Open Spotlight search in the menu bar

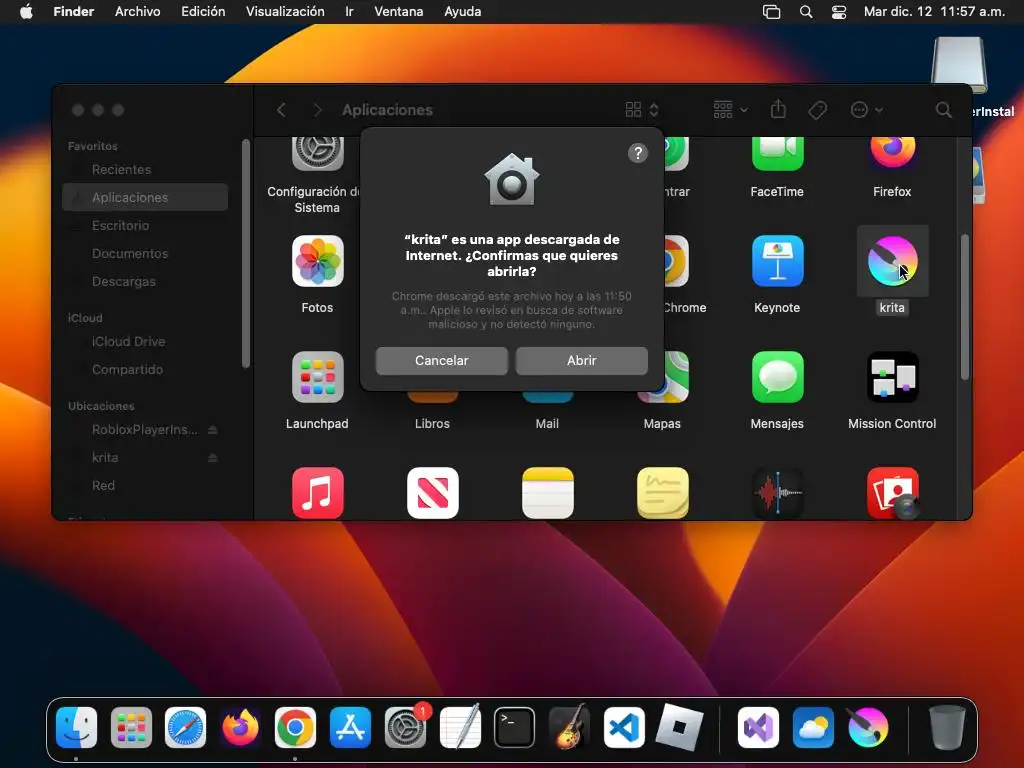(806, 12)
